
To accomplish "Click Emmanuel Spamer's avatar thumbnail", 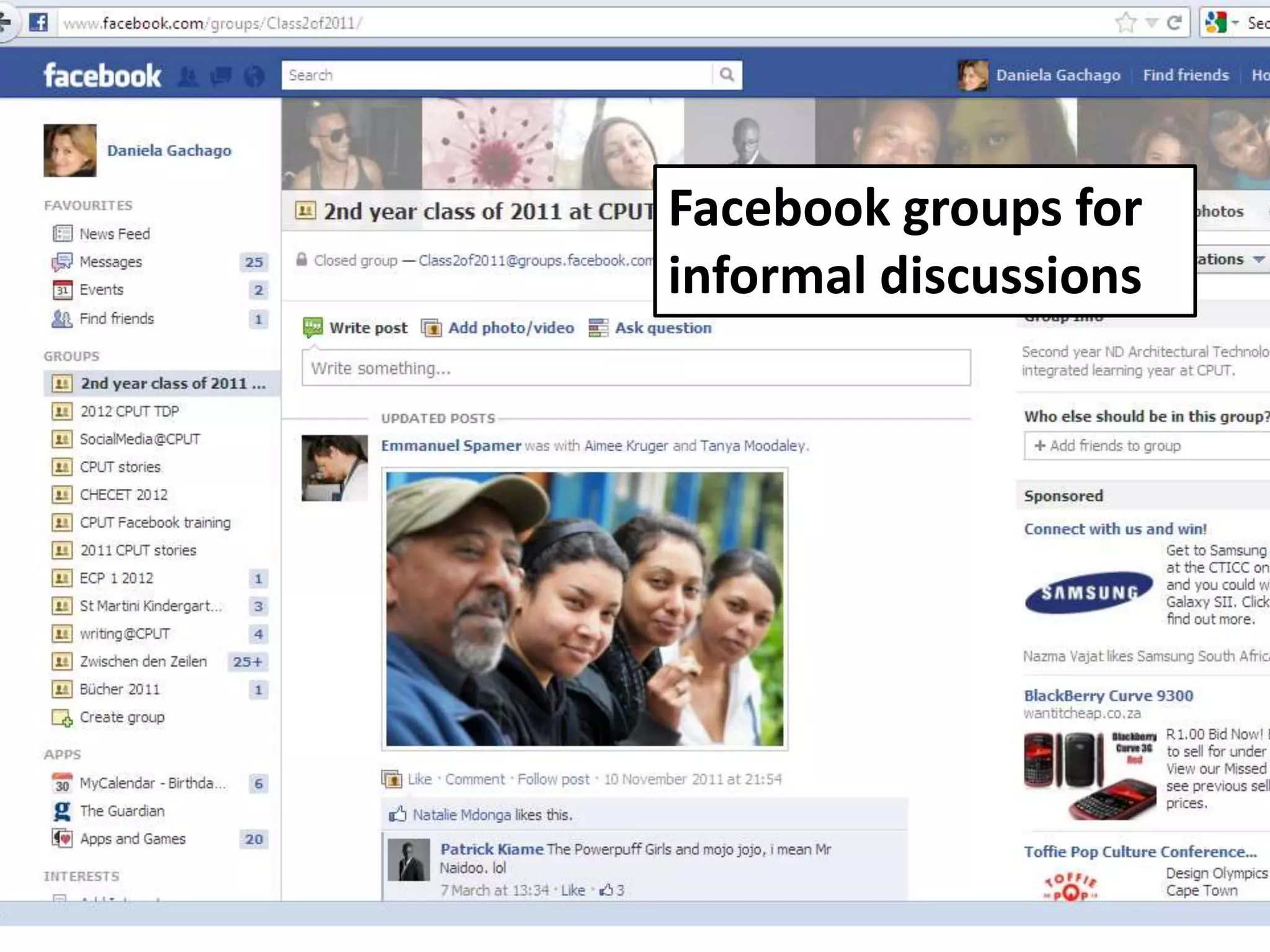I will (x=334, y=468).
